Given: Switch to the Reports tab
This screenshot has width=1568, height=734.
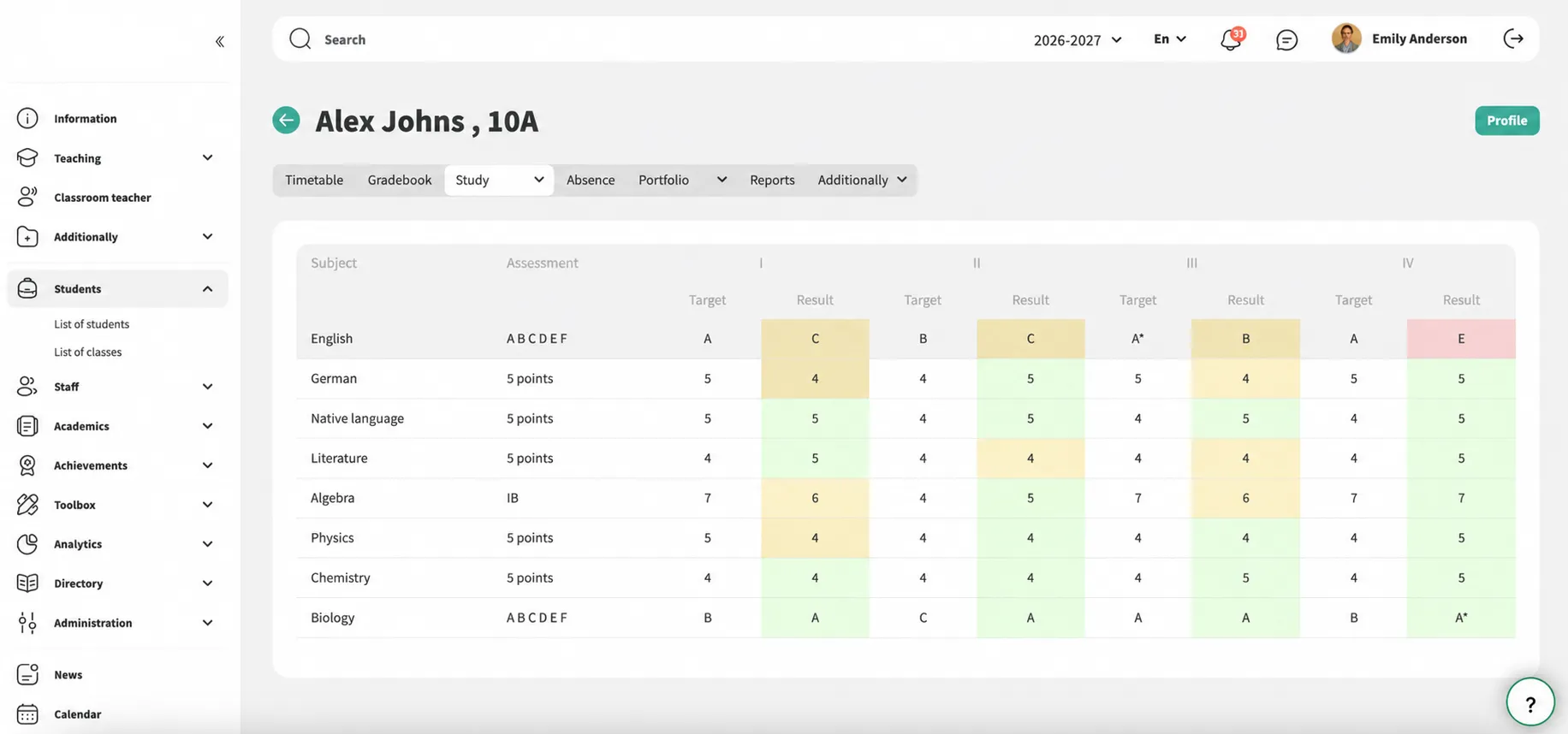Looking at the screenshot, I should 772,180.
